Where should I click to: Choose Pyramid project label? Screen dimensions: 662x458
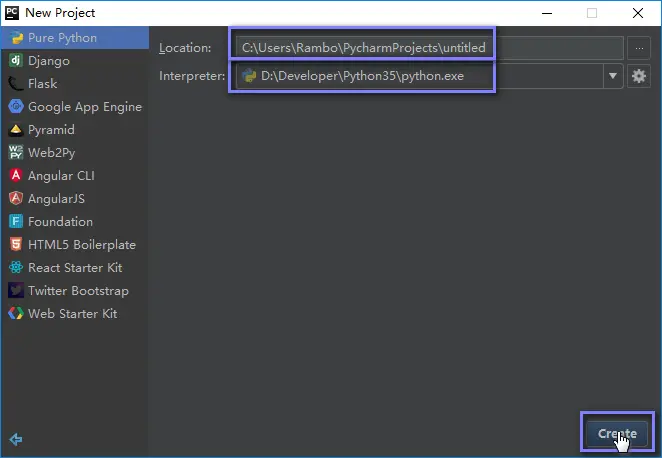(x=51, y=130)
